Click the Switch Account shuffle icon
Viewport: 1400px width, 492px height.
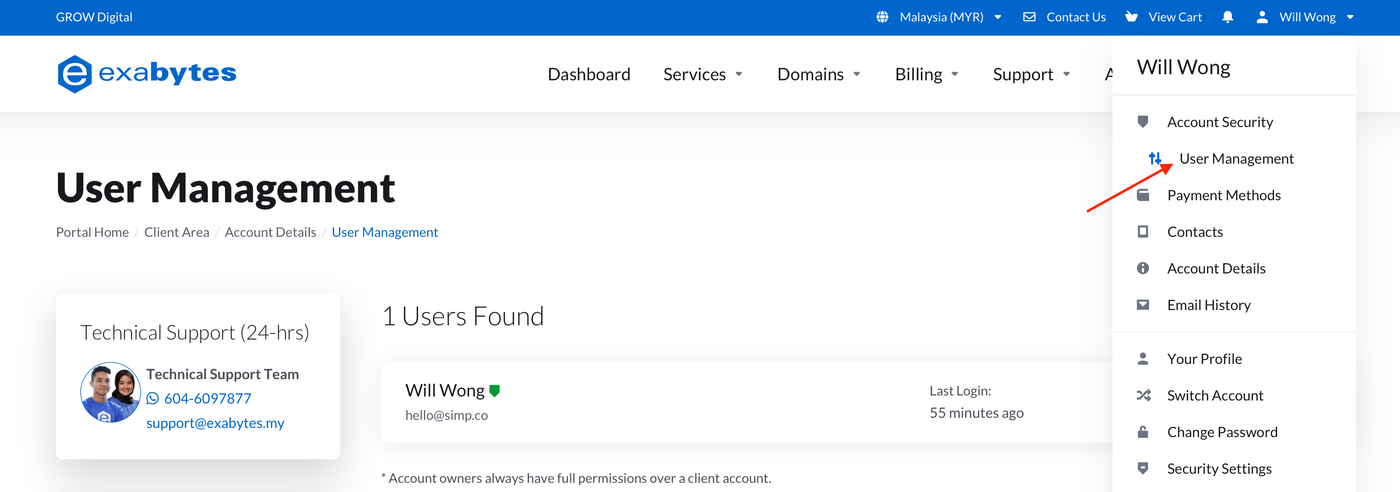point(1143,395)
